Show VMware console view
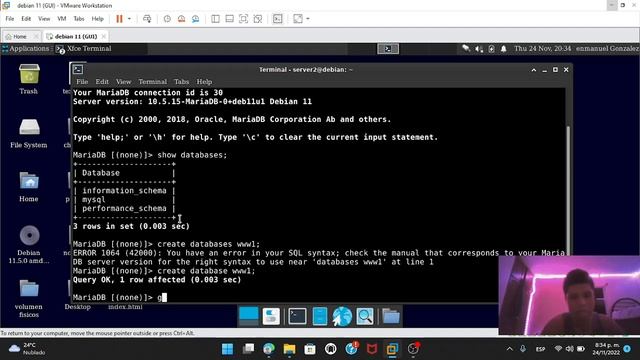Screen dimensions: 640x360 pyautogui.click(x=278, y=19)
